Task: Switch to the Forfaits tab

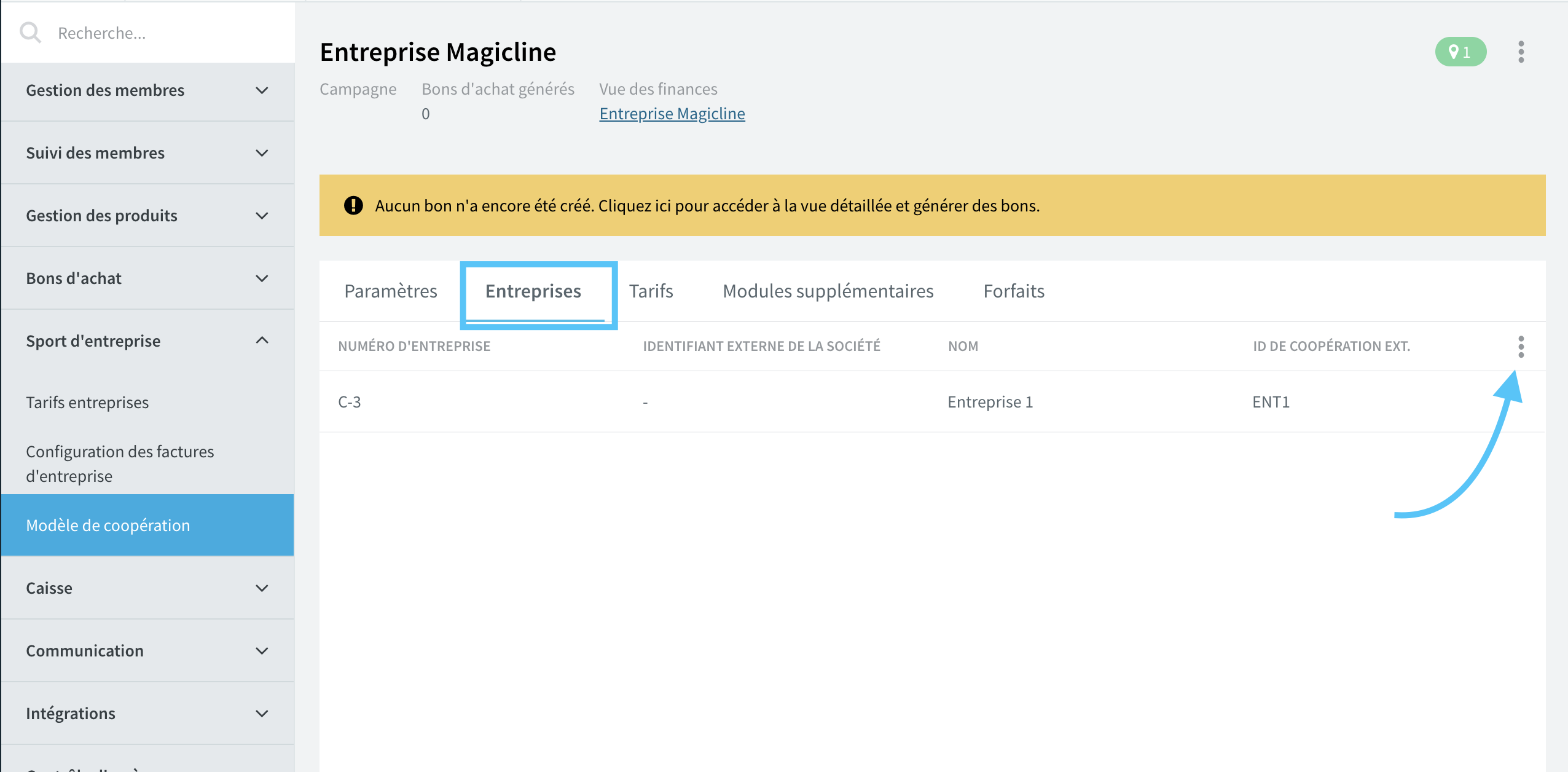Action: point(1014,291)
